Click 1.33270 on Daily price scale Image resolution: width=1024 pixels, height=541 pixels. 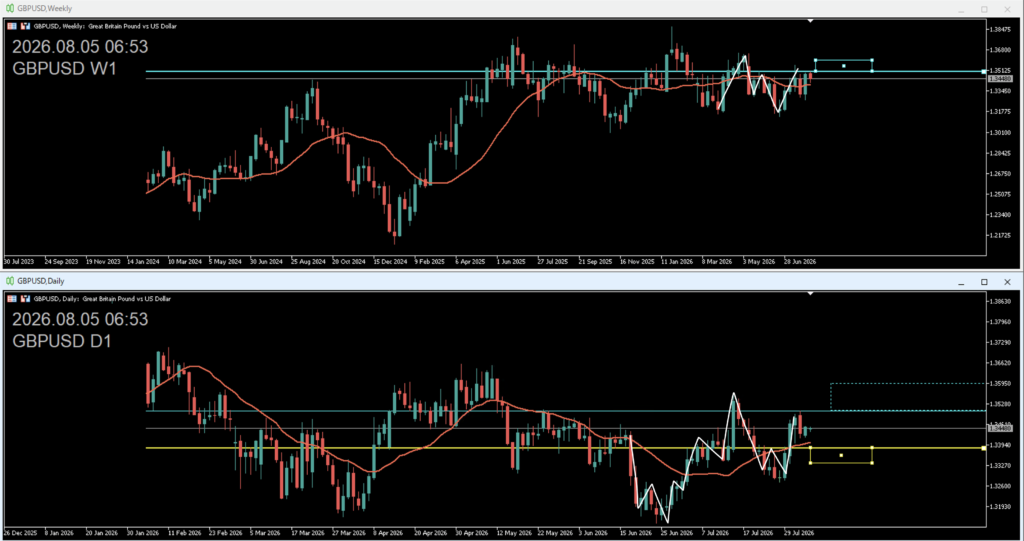(1000, 465)
